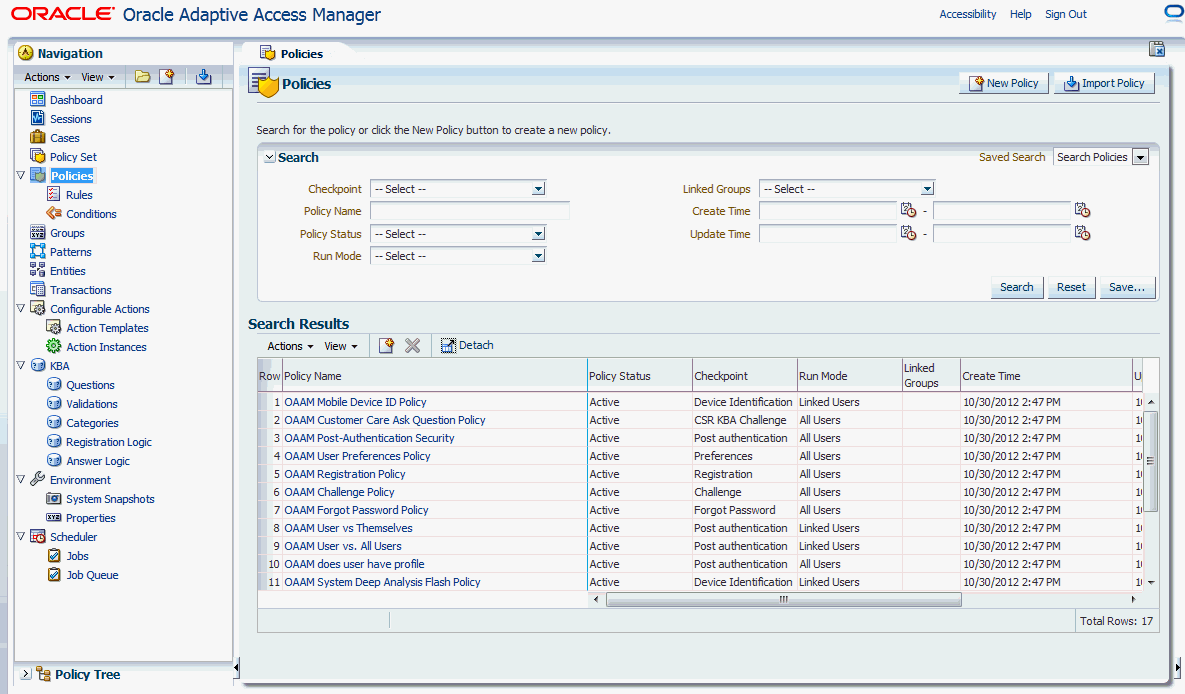Click Sign Out
The height and width of the screenshot is (694, 1185).
coord(1066,14)
